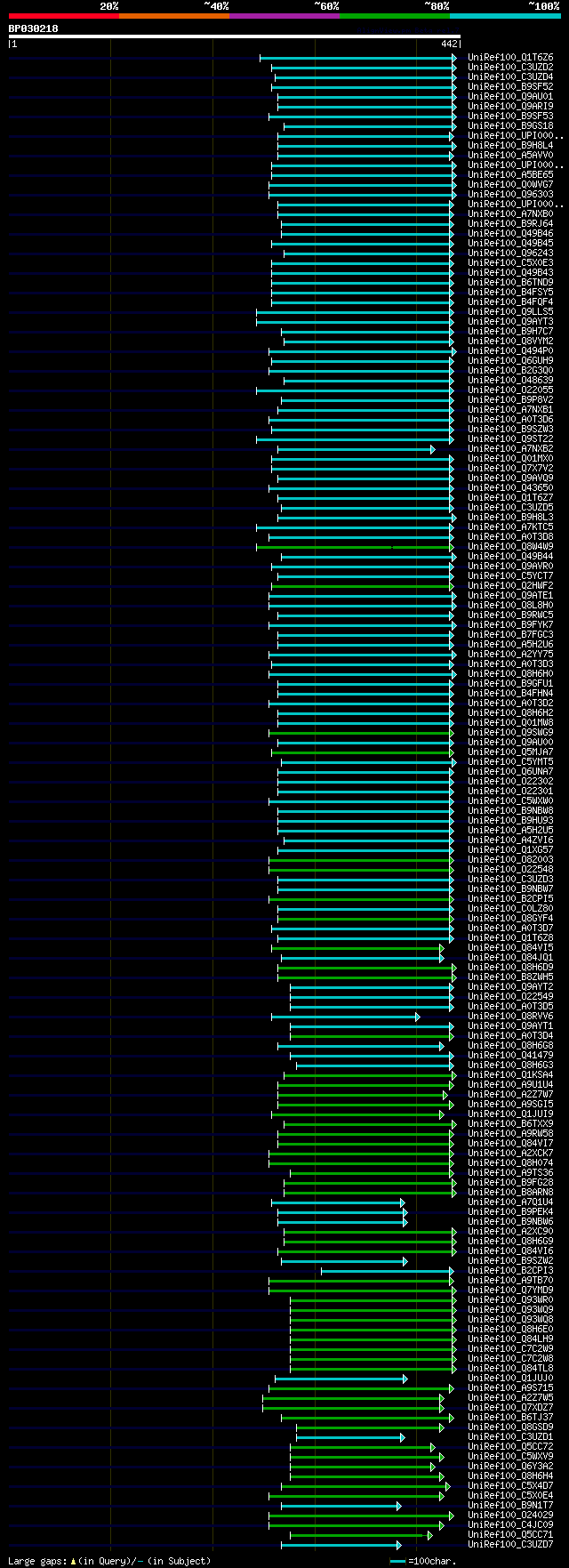Viewport: 569px width, 1568px height.
Task: Select the label UniRef100_A4ZVI6
Action: pos(510,840)
